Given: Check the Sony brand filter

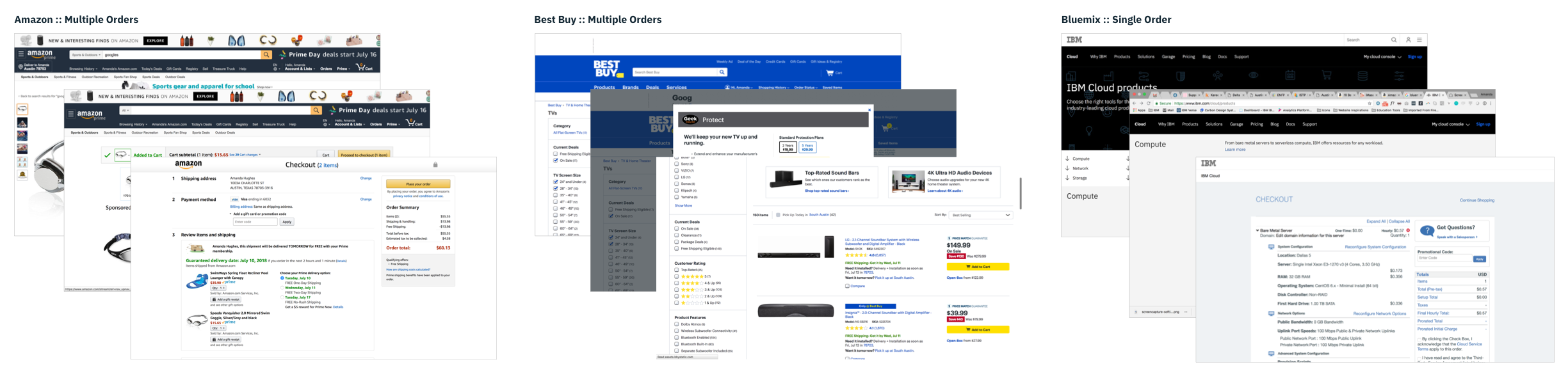Looking at the screenshot, I should pos(677,164).
